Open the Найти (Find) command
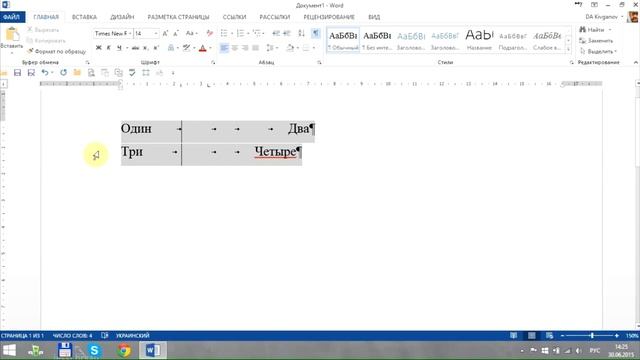Viewport: 640px width, 360px height. coord(592,30)
